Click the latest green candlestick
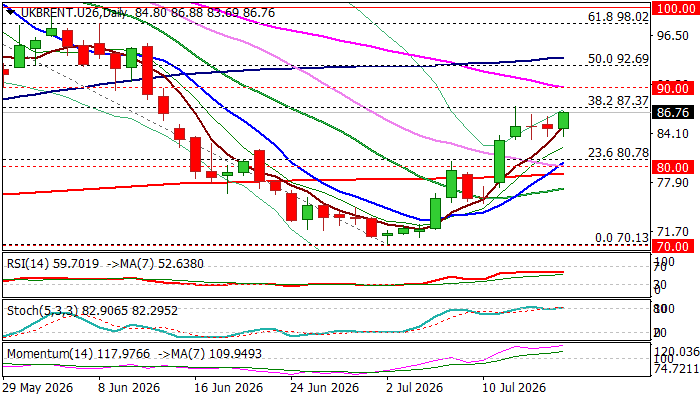This screenshot has width=700, height=400. [x=563, y=121]
